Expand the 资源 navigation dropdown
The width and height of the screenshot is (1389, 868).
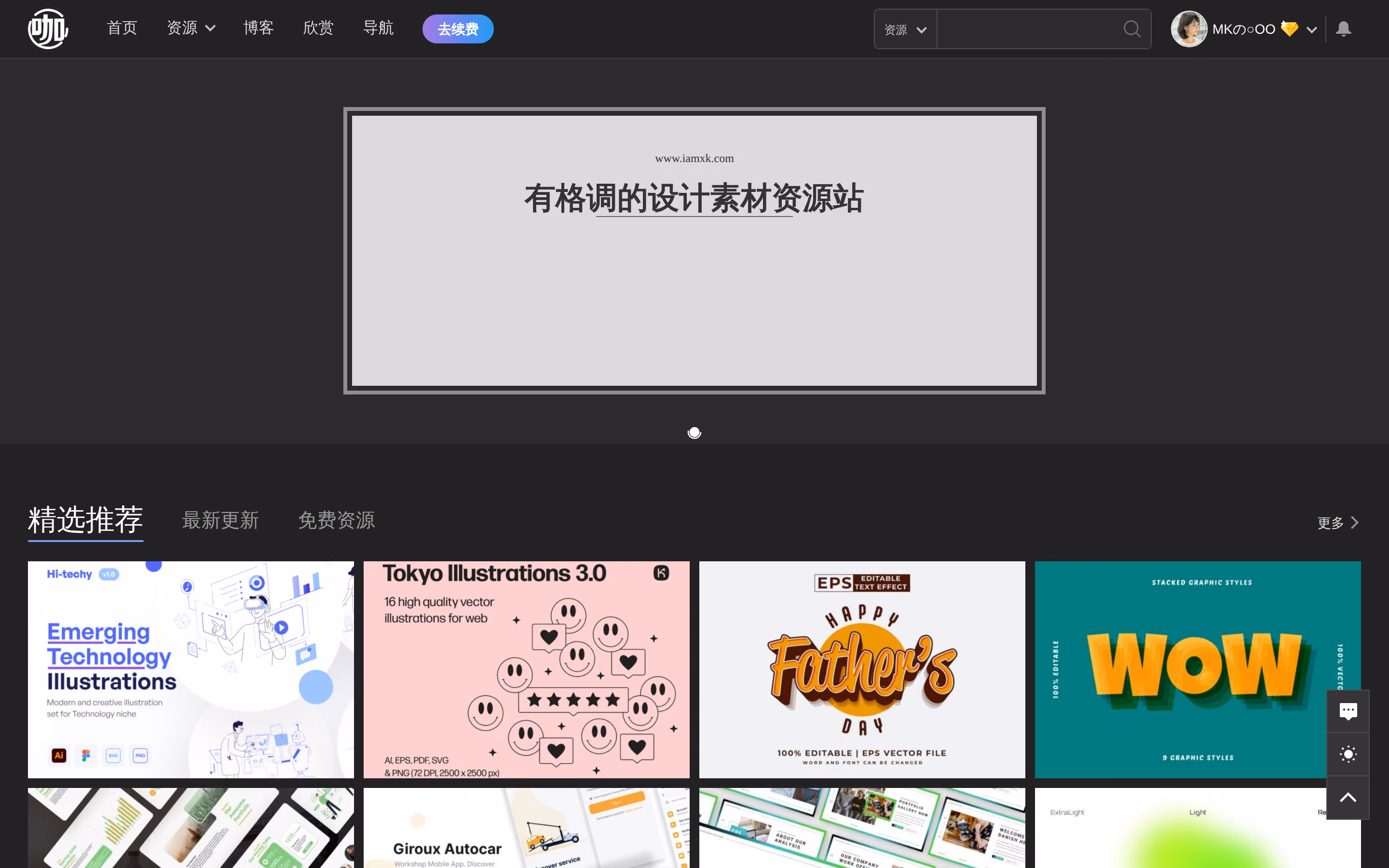pos(191,28)
